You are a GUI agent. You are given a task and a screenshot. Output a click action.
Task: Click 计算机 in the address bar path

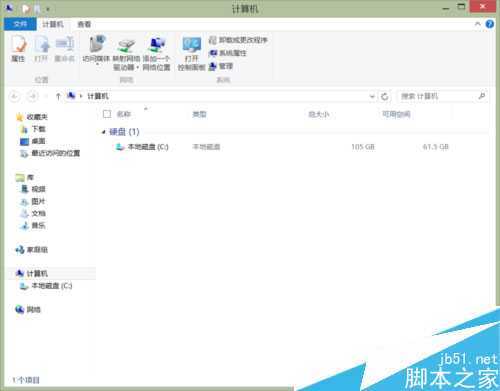point(98,96)
